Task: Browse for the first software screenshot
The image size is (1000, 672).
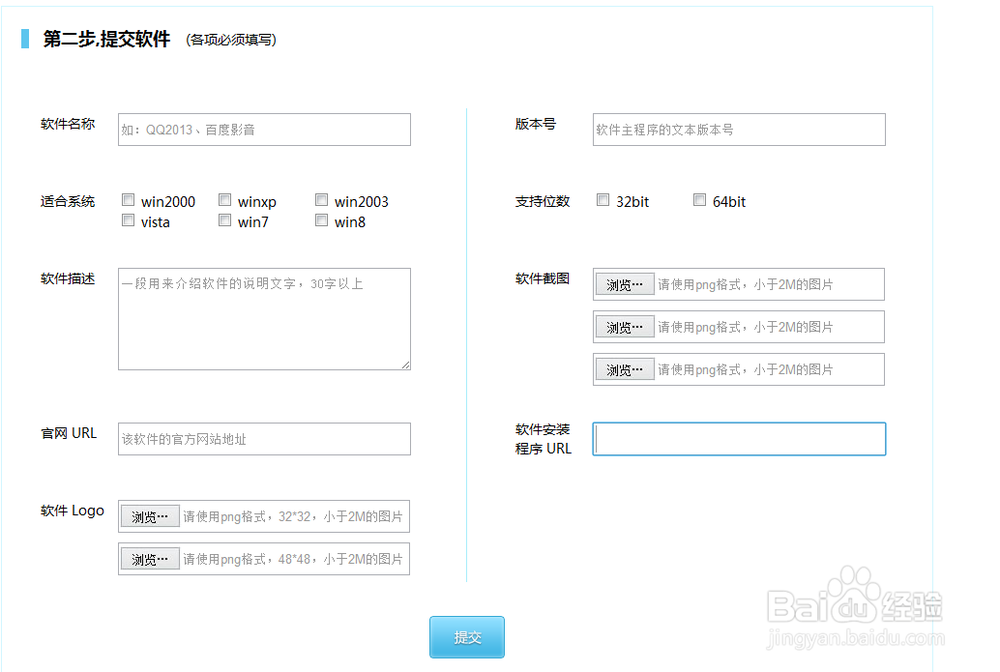Action: [624, 284]
